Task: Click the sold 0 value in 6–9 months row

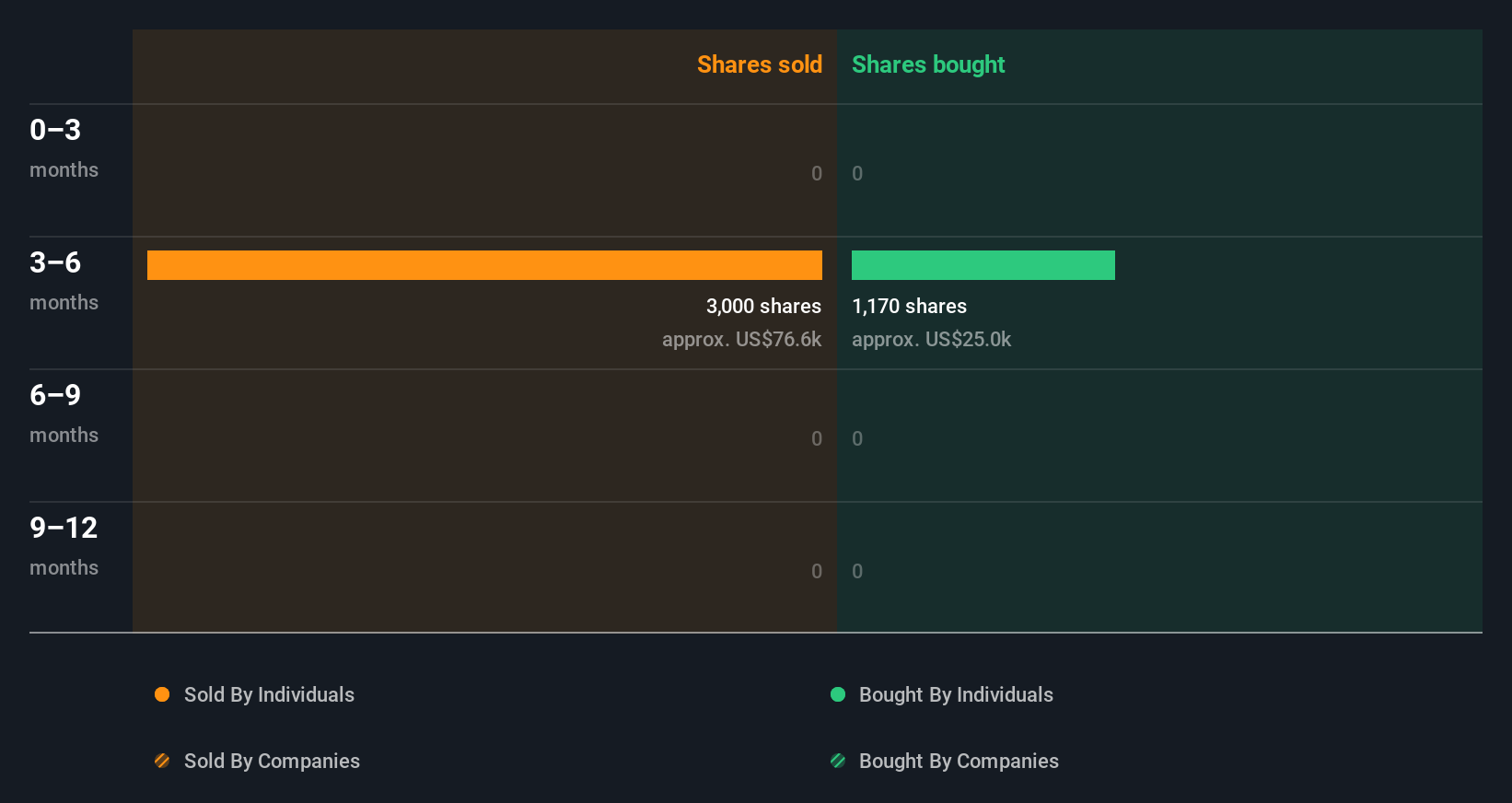Action: [817, 438]
